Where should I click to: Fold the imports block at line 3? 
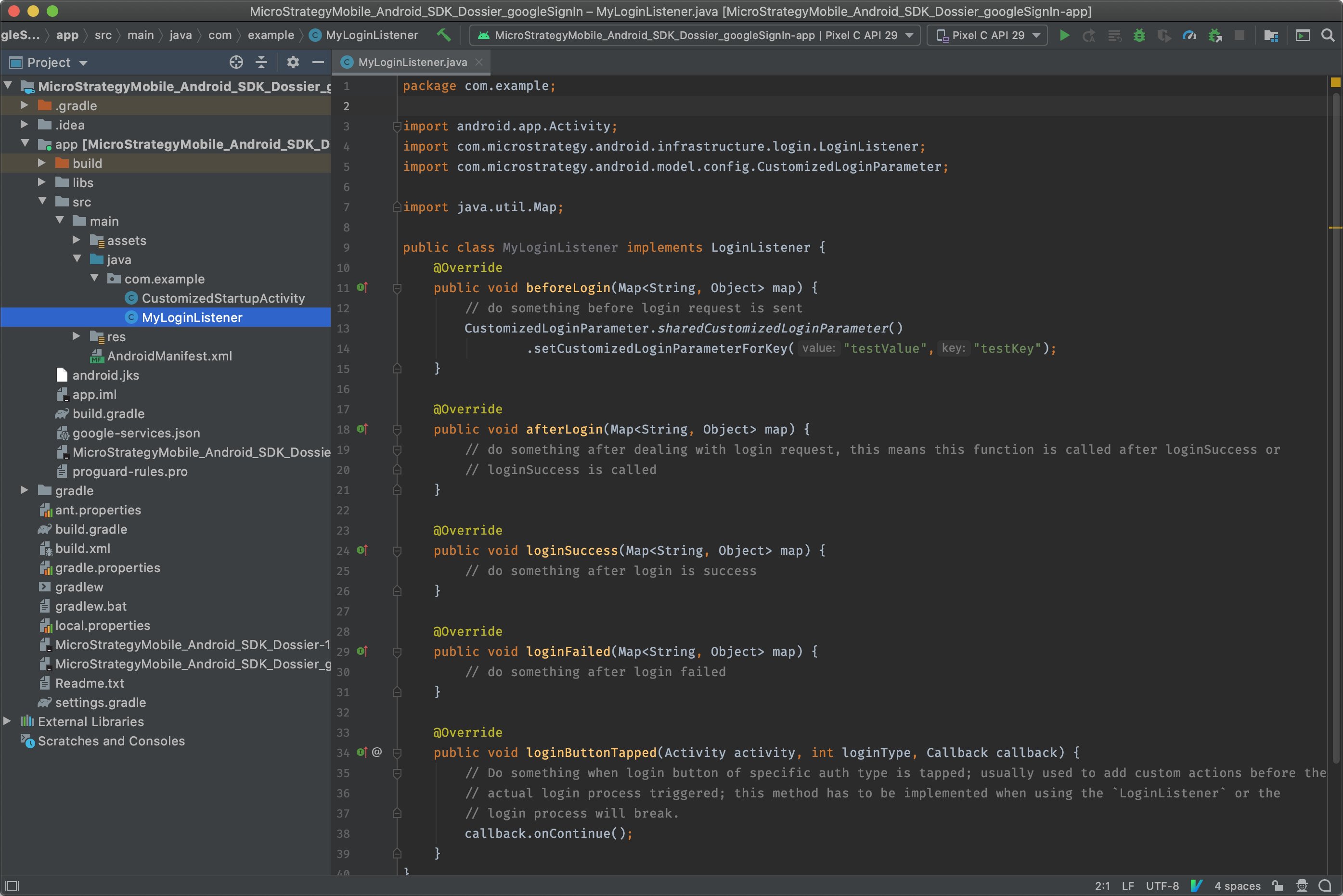click(397, 126)
